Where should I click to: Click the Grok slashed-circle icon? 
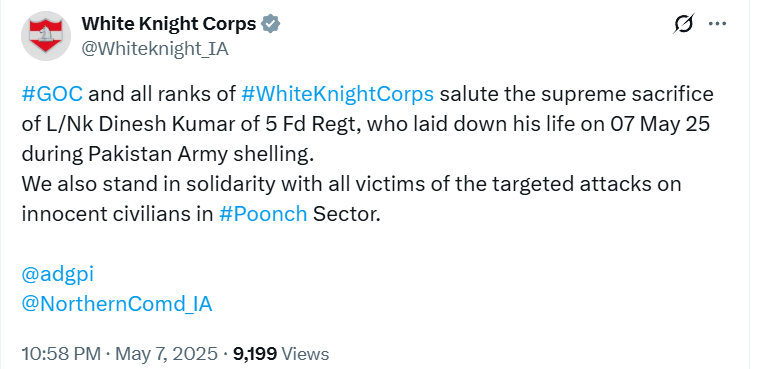click(684, 23)
